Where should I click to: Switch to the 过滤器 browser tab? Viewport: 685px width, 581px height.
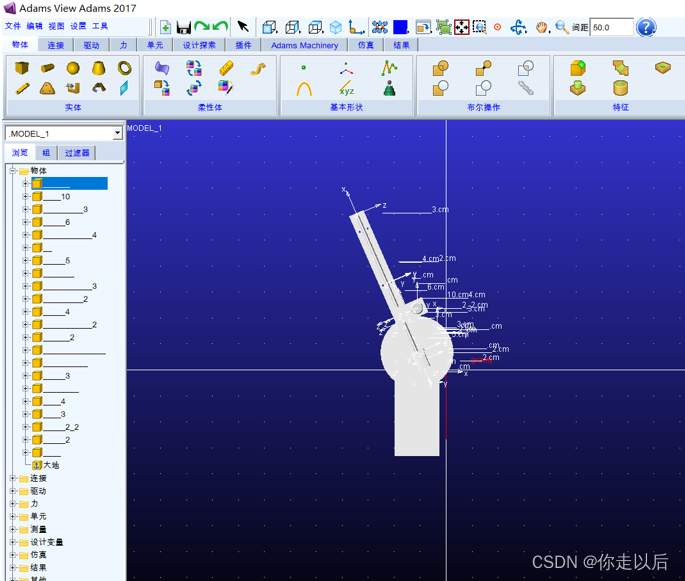pos(77,153)
